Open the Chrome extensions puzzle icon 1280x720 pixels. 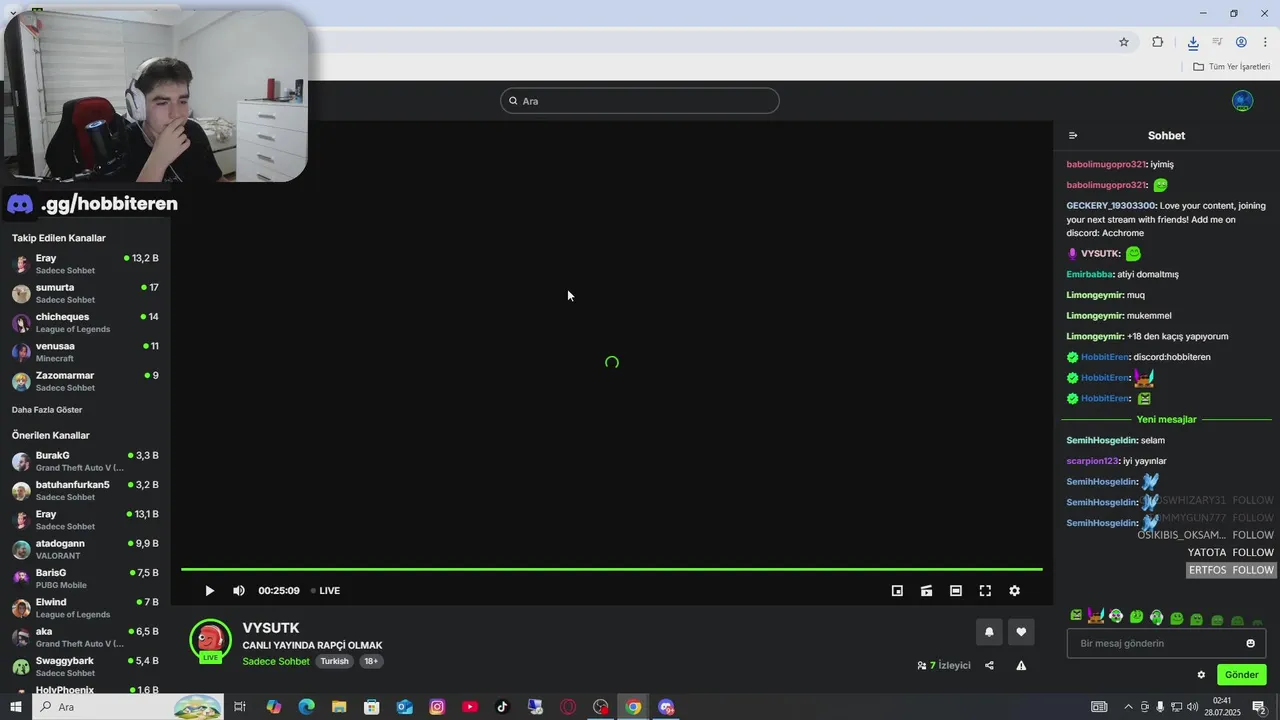click(1158, 42)
